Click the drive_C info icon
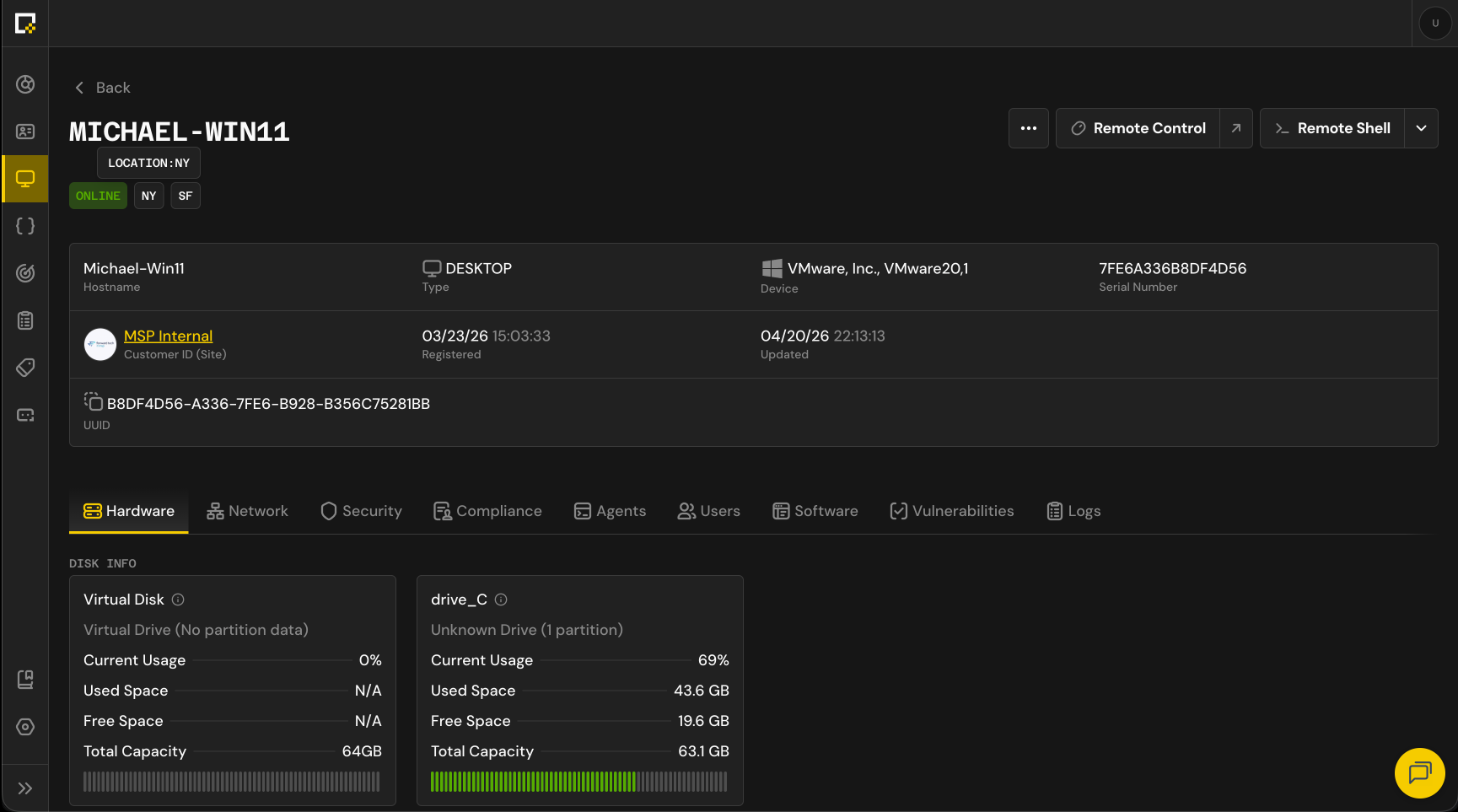This screenshot has height=812, width=1458. point(501,600)
